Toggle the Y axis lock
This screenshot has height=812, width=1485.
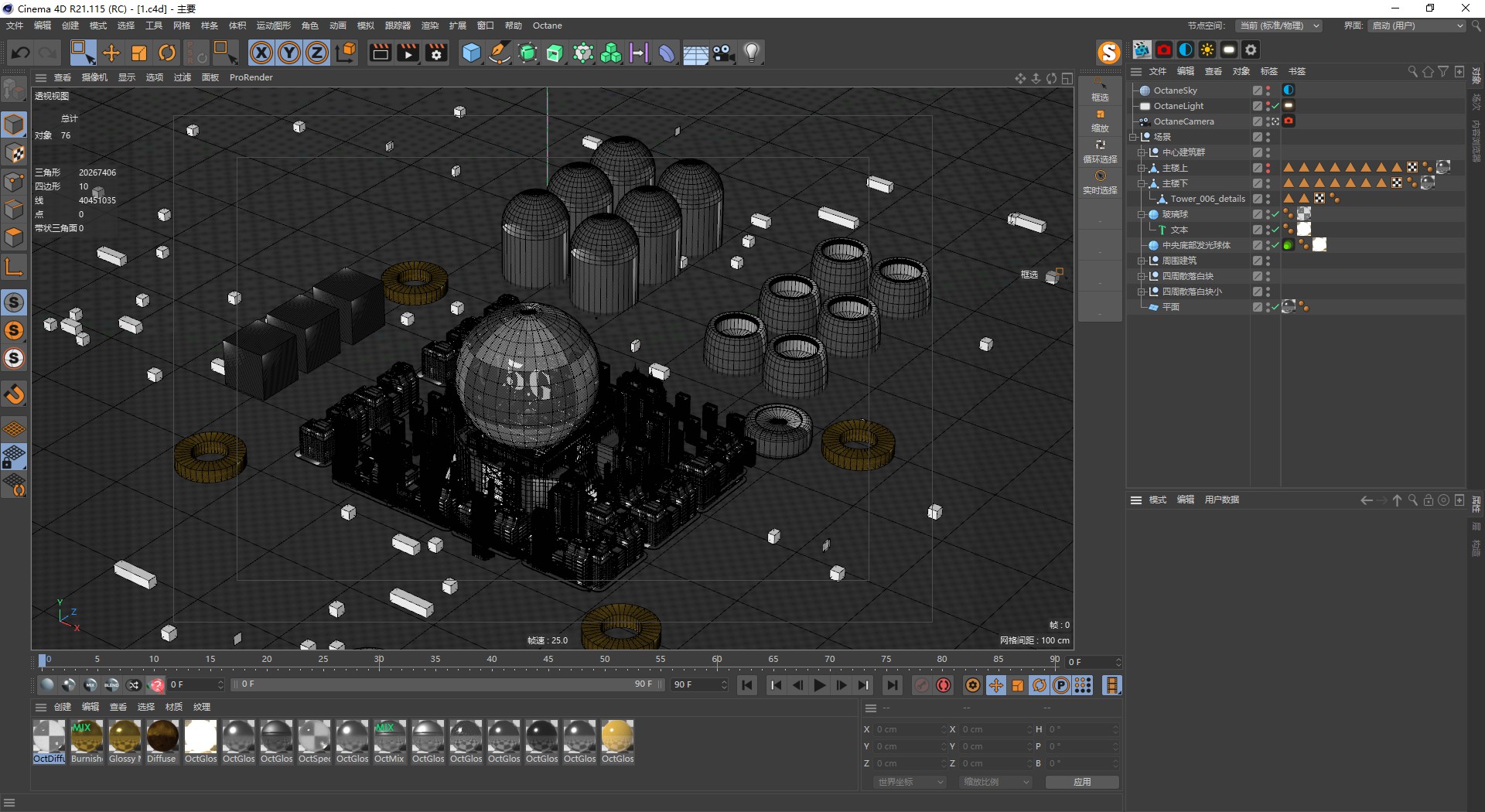(289, 53)
